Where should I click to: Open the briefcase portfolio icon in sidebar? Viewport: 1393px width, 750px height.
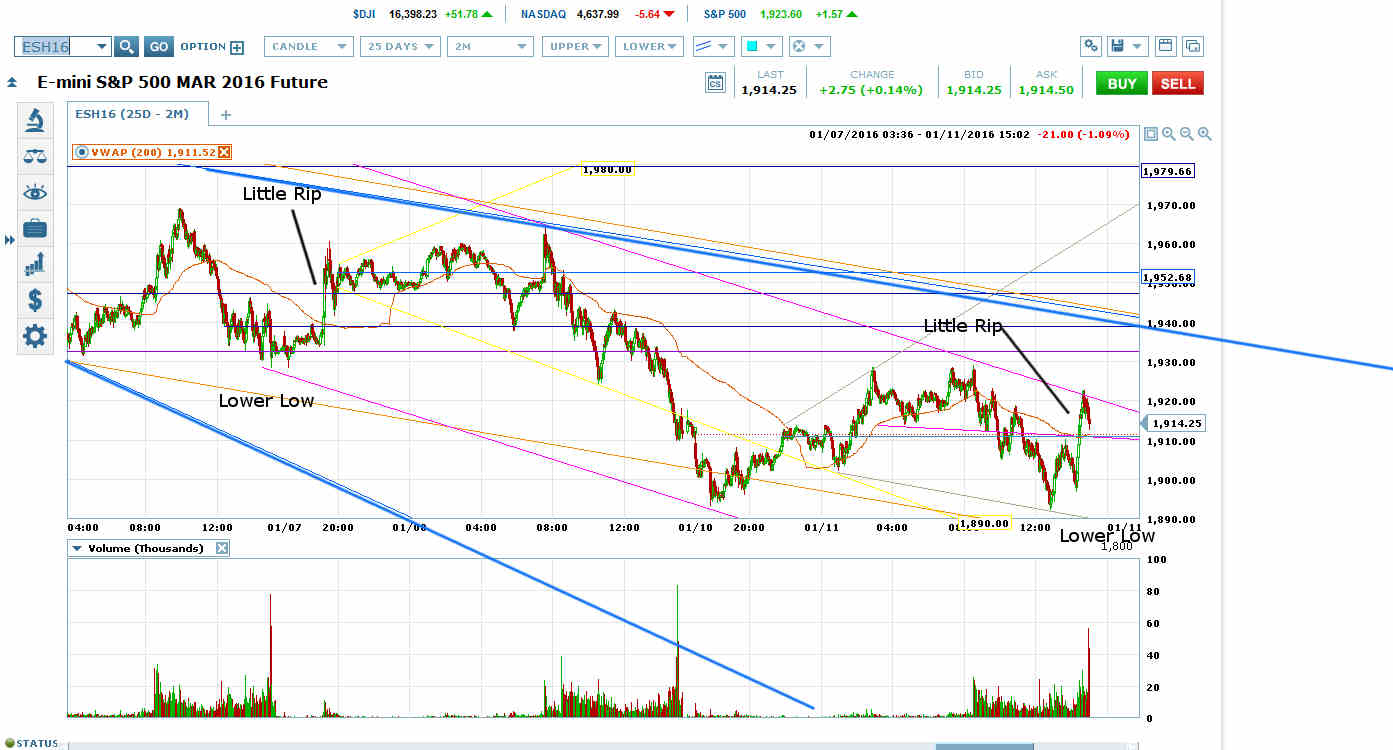(35, 228)
